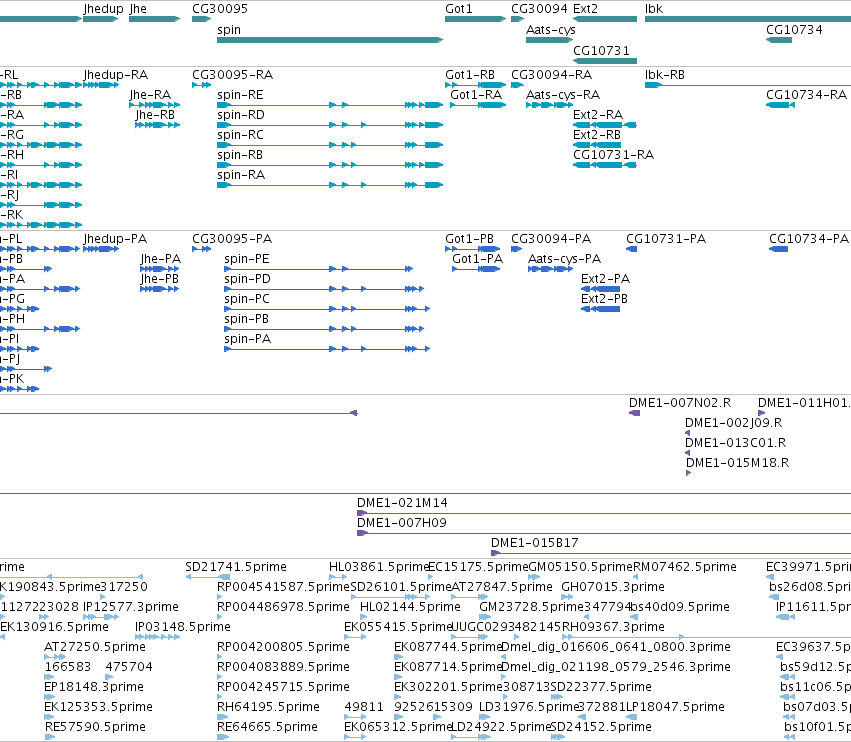851x742 pixels.
Task: Click the RE57590.5prime EST label
Action: (95, 727)
